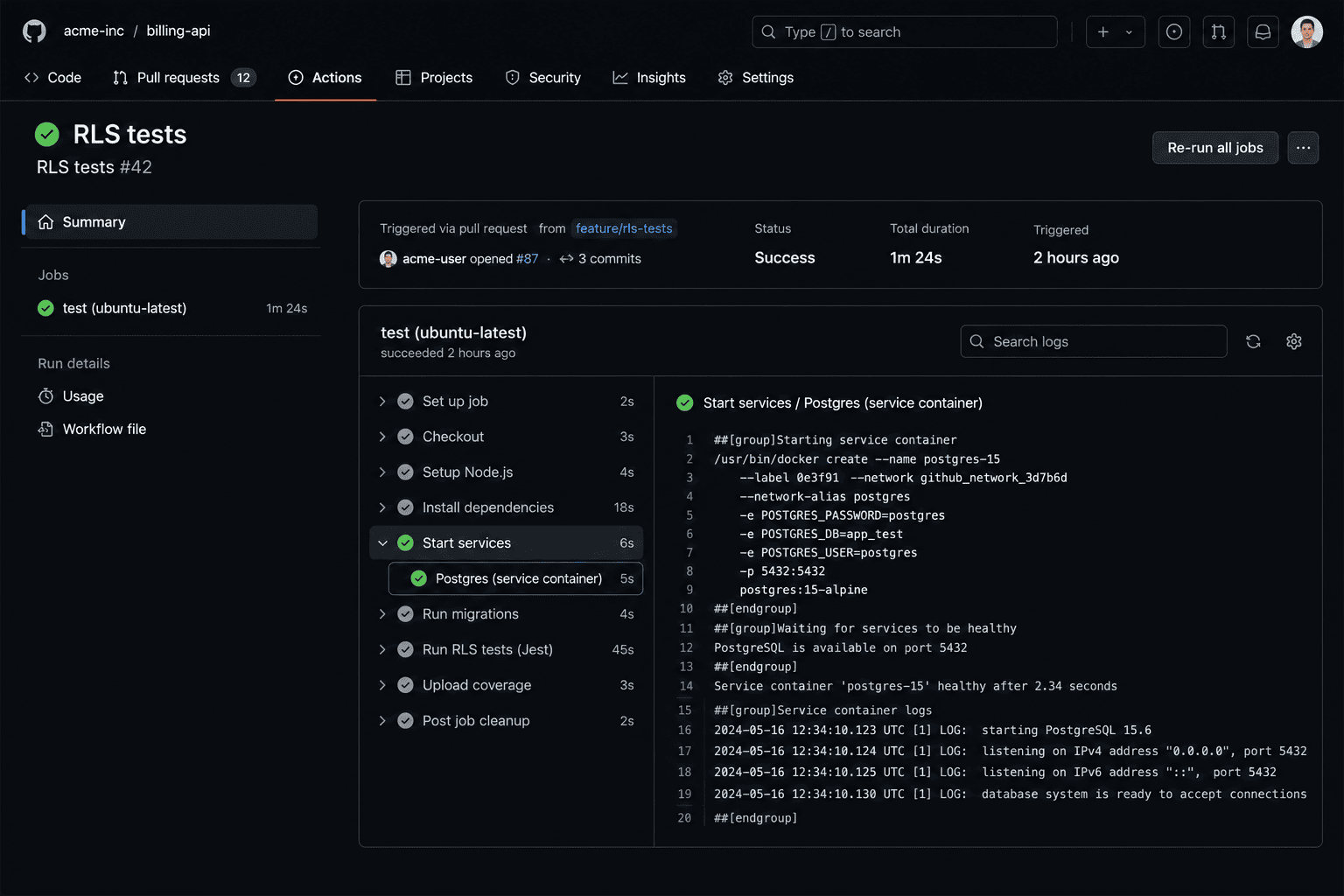
Task: Open the Projects tab
Action: [434, 78]
